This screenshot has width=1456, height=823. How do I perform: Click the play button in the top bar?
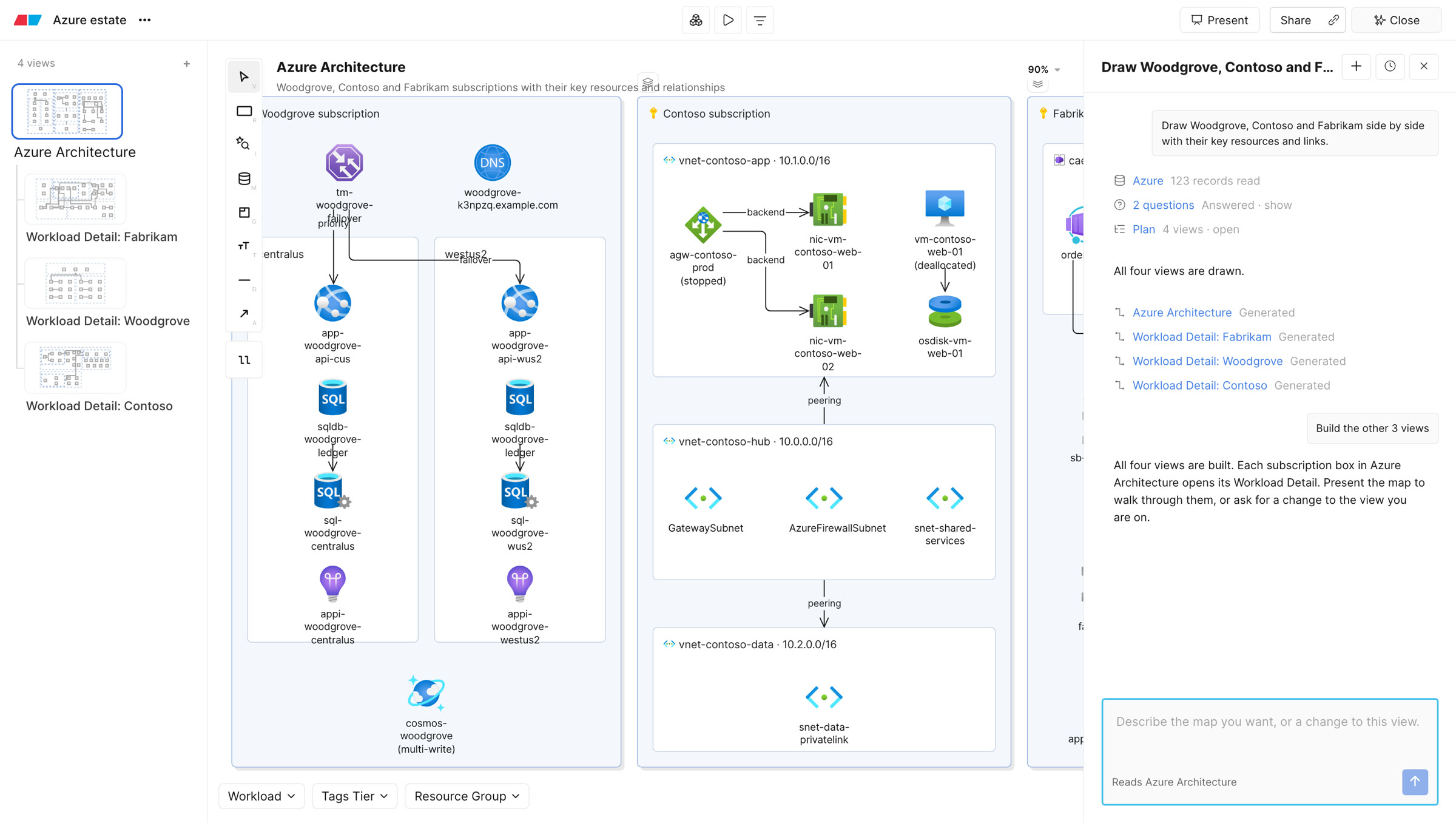[x=728, y=20]
